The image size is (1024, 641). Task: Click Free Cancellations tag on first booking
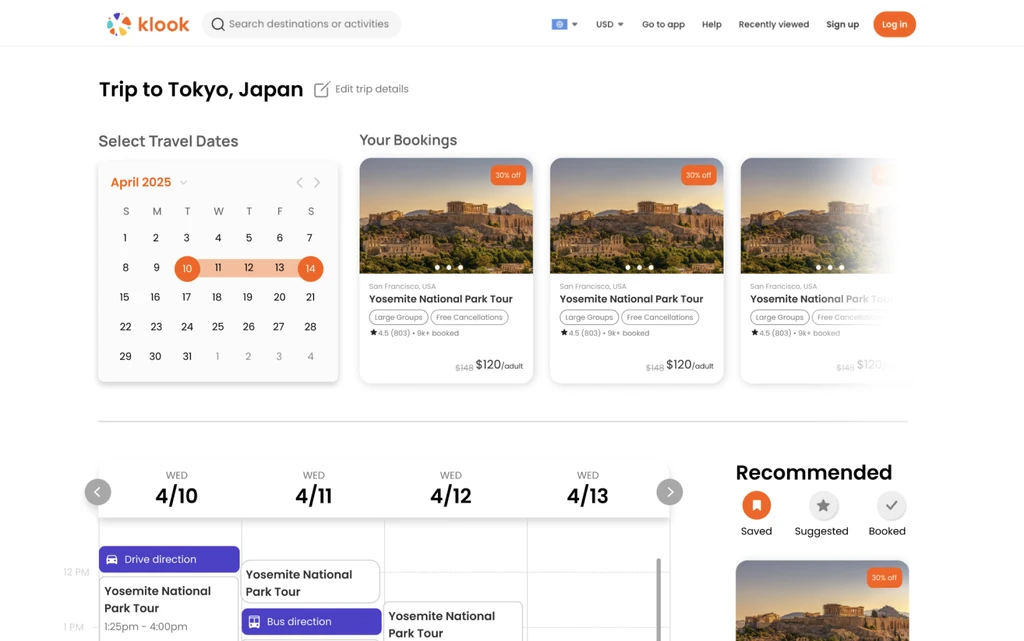point(470,317)
